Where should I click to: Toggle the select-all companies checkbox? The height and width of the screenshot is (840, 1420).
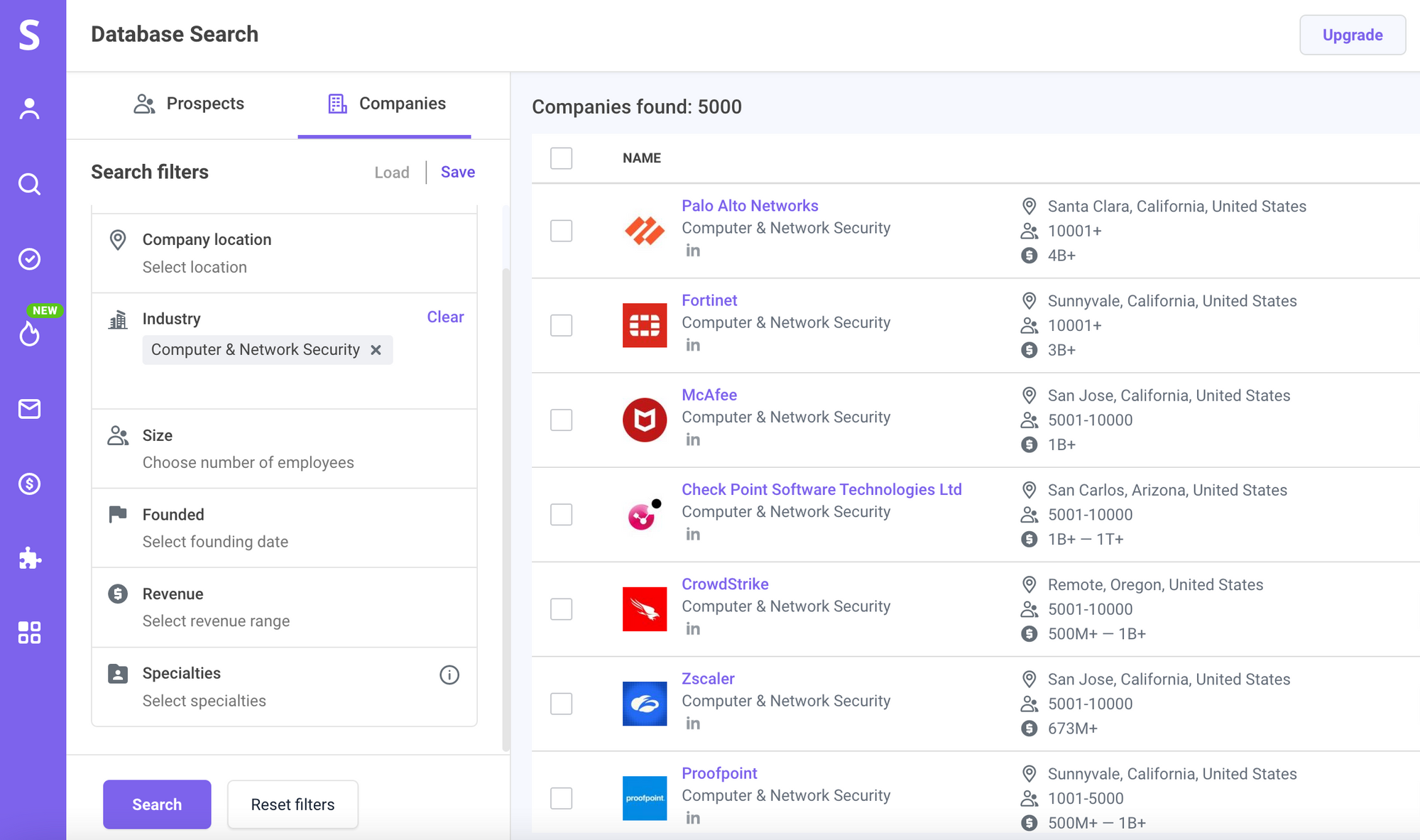(561, 158)
